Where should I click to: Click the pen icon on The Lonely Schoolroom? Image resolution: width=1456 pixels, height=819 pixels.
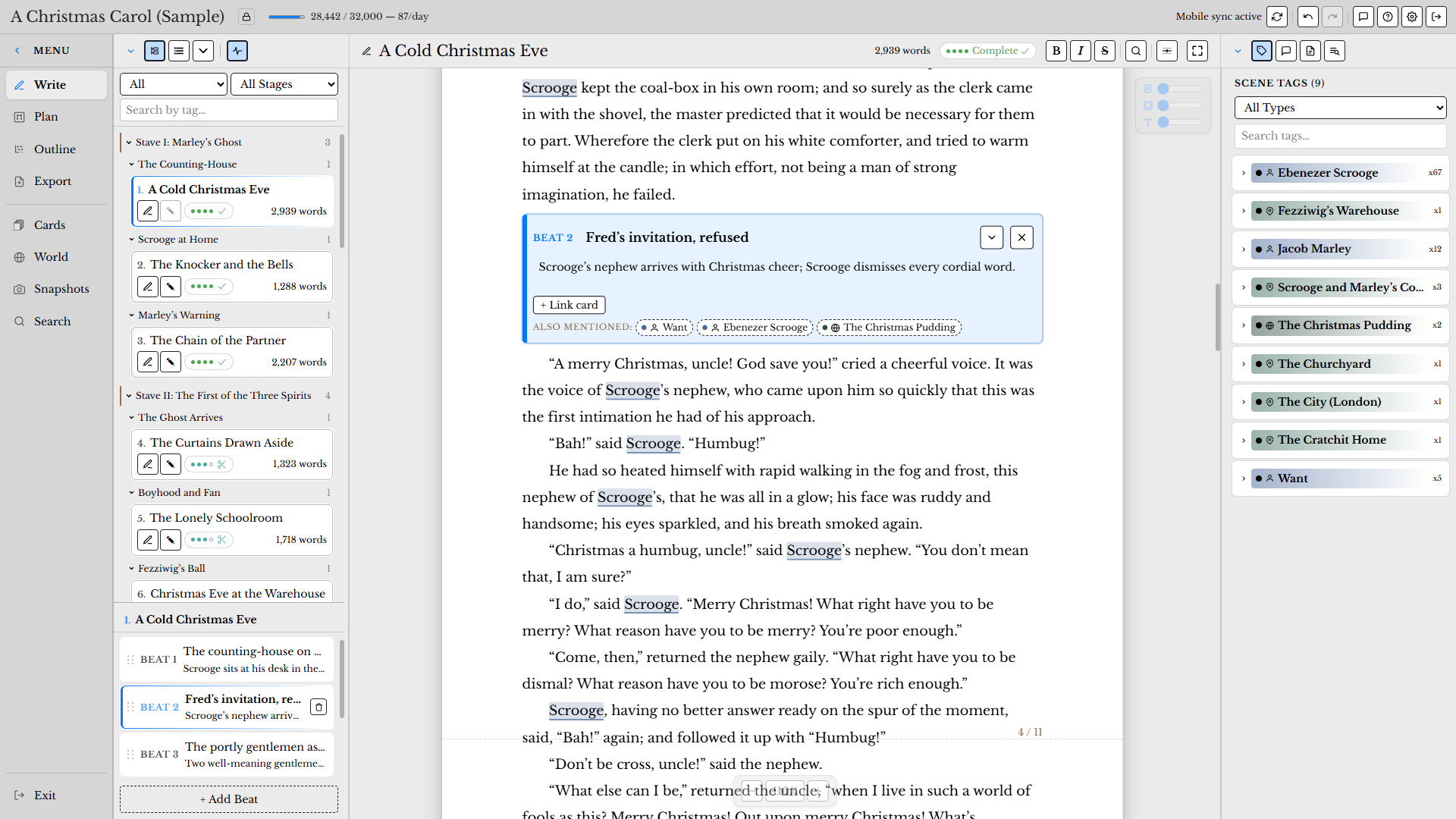point(171,539)
